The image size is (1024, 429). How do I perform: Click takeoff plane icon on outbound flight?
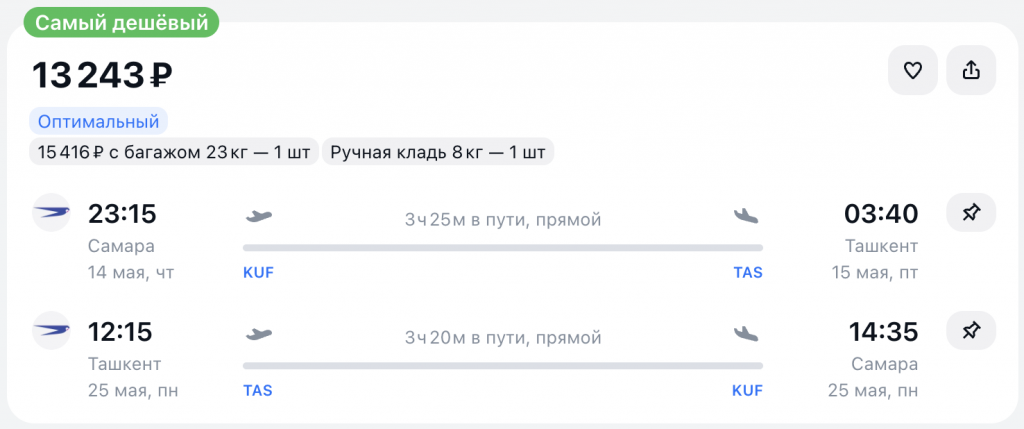(259, 216)
